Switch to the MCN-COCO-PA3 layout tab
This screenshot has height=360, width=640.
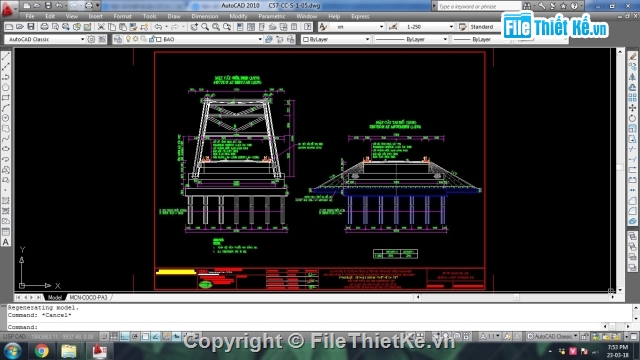click(88, 297)
